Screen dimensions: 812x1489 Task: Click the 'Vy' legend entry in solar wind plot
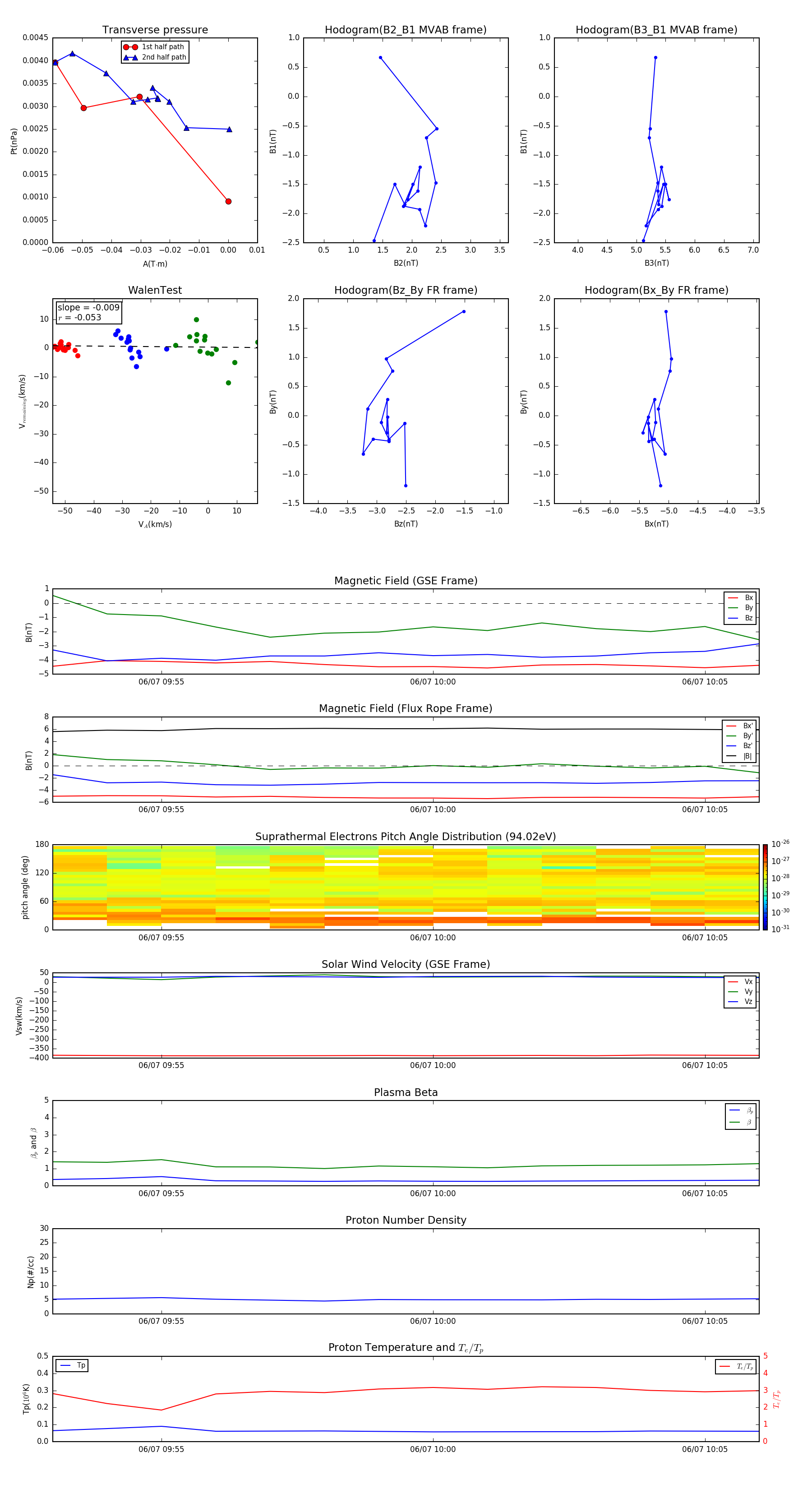click(x=740, y=992)
